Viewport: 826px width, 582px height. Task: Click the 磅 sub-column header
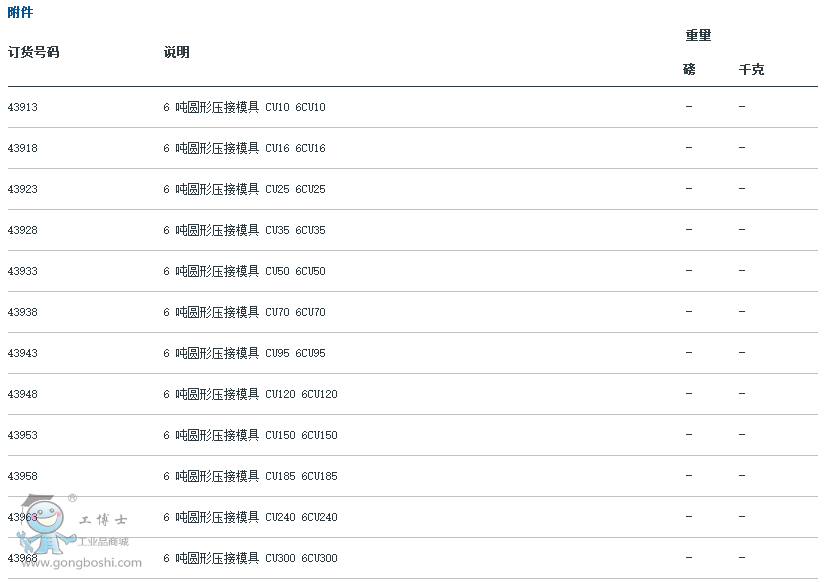coord(689,70)
